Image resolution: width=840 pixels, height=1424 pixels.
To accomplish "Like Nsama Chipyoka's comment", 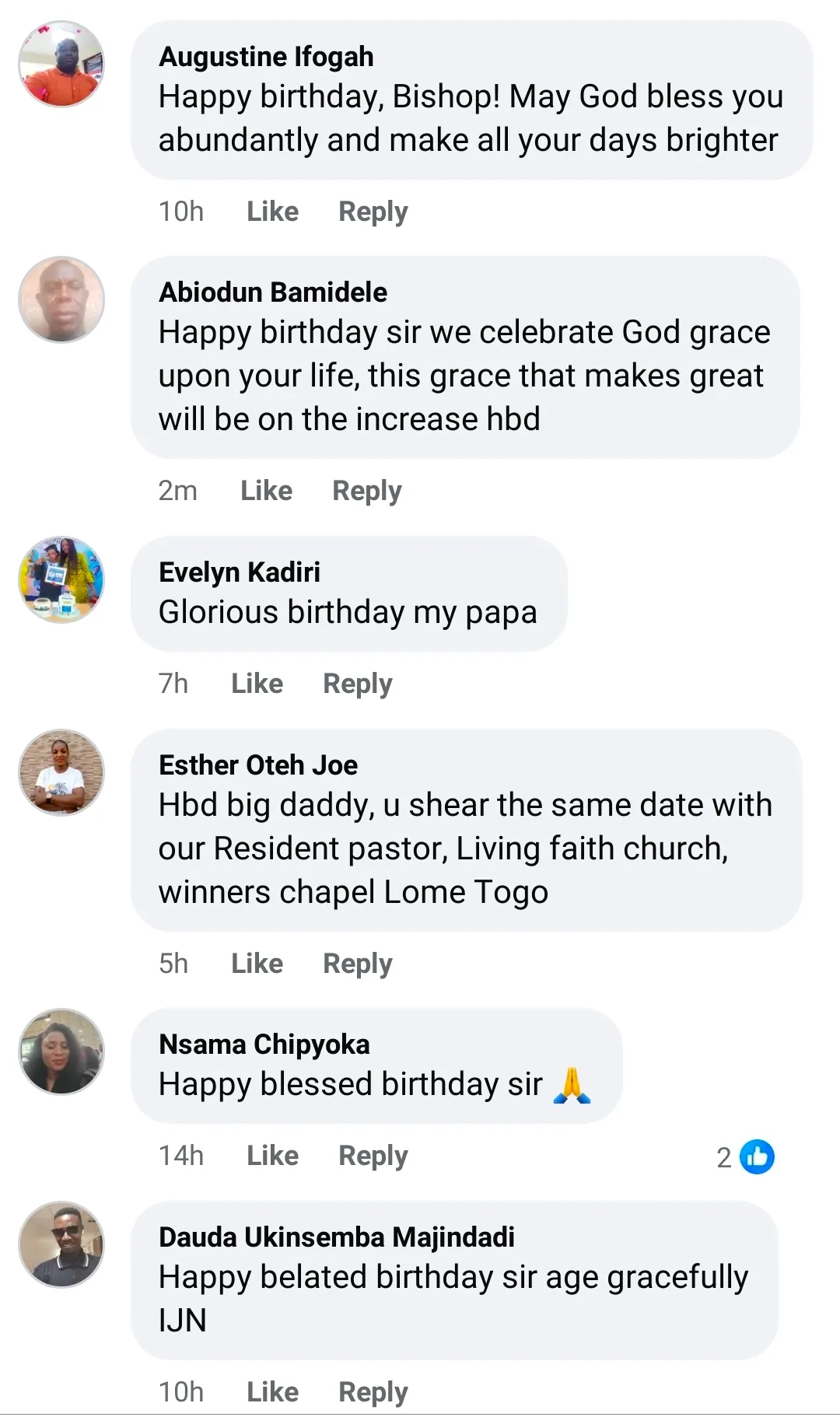I will [x=272, y=1156].
